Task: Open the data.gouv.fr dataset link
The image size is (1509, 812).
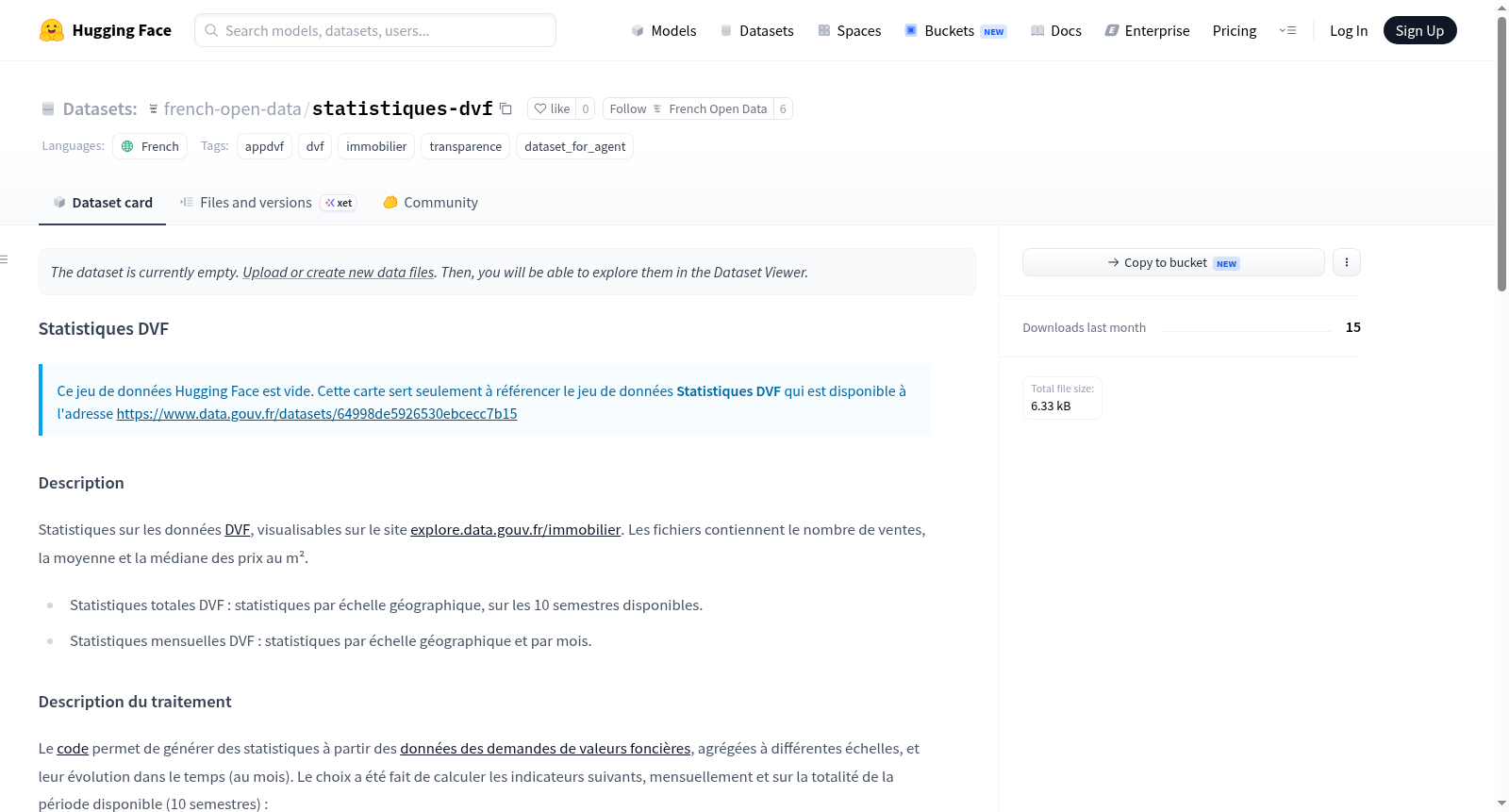Action: point(317,413)
